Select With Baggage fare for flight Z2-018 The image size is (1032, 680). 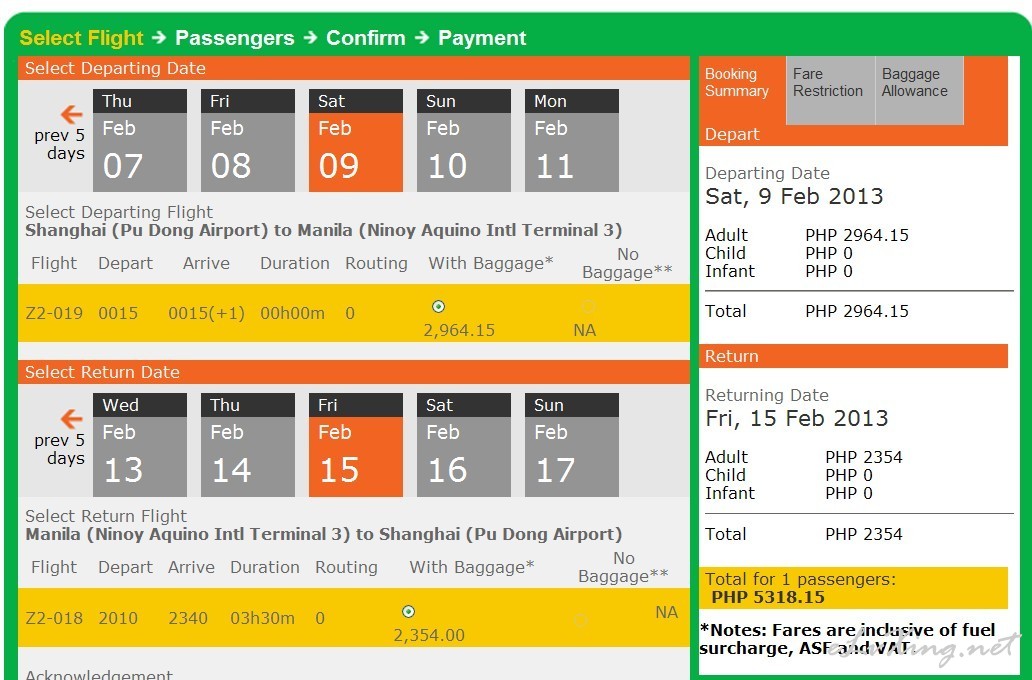408,612
